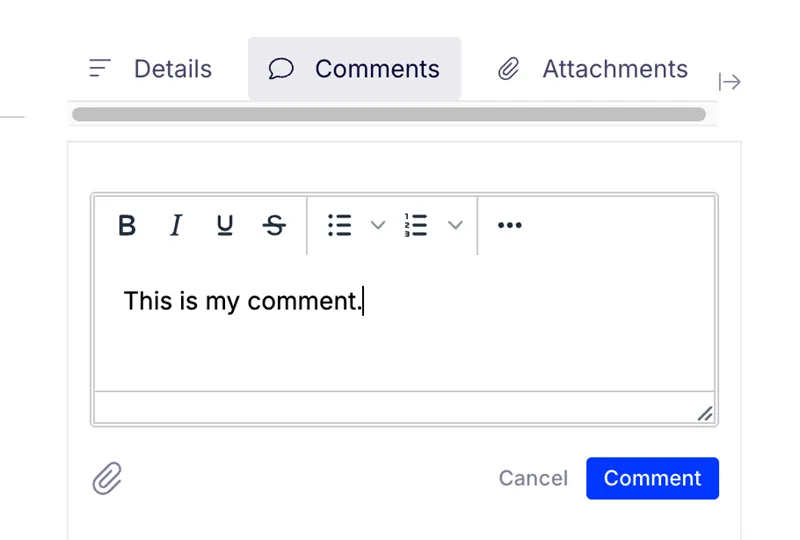Image resolution: width=800 pixels, height=540 pixels.
Task: Insert a numbered list
Action: pyautogui.click(x=416, y=225)
